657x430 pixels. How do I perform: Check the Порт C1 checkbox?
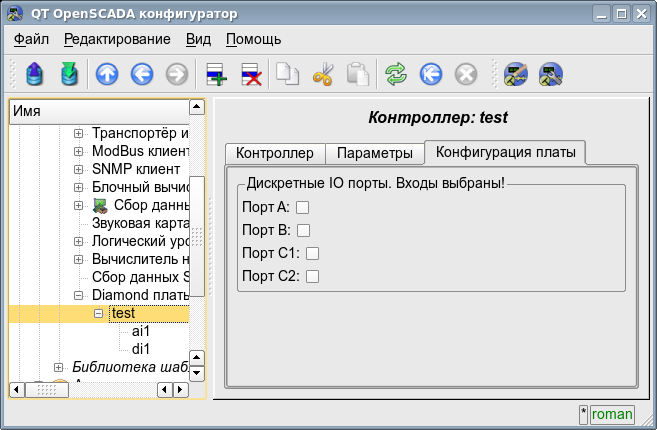click(x=312, y=253)
